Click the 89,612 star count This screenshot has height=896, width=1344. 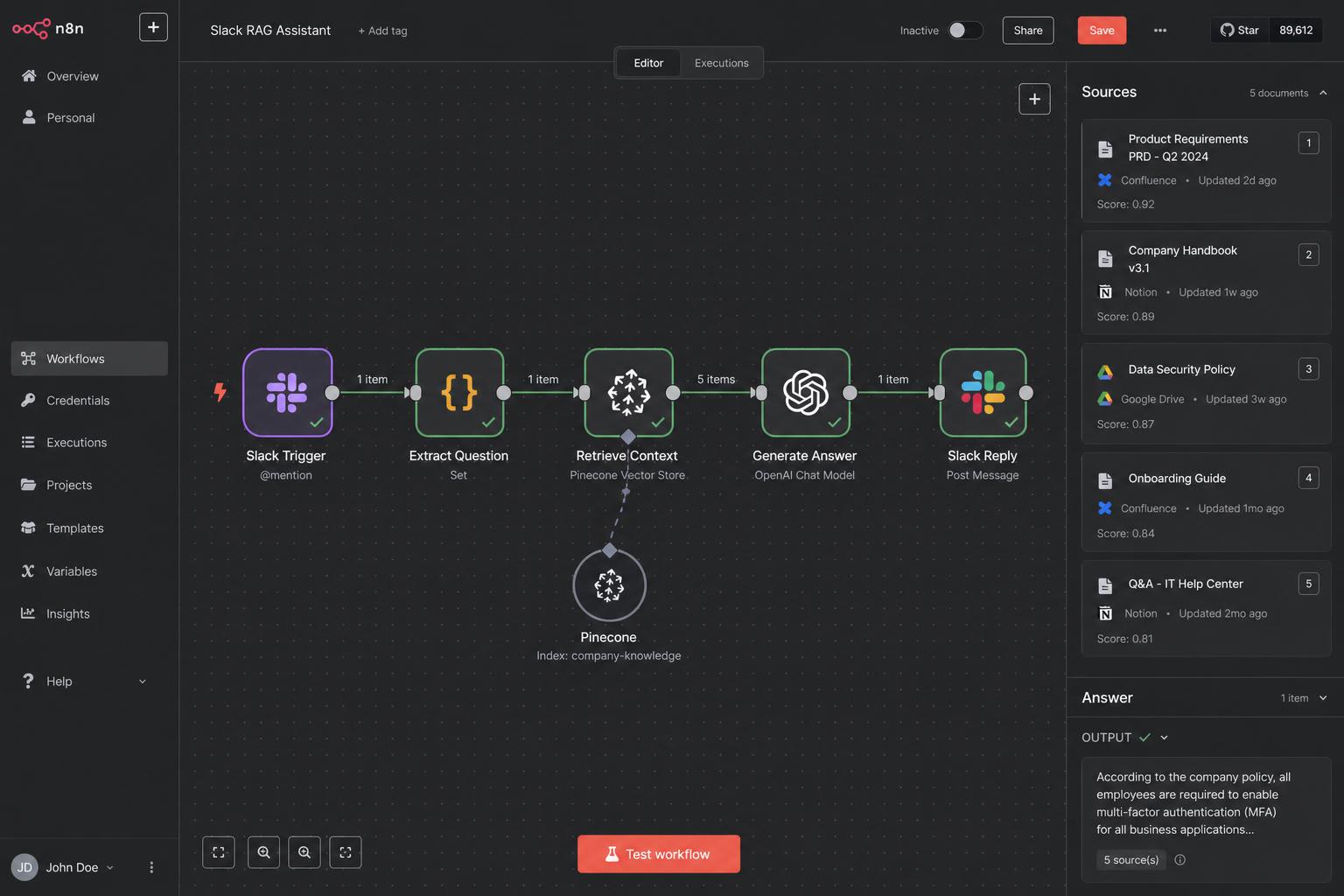(1296, 30)
